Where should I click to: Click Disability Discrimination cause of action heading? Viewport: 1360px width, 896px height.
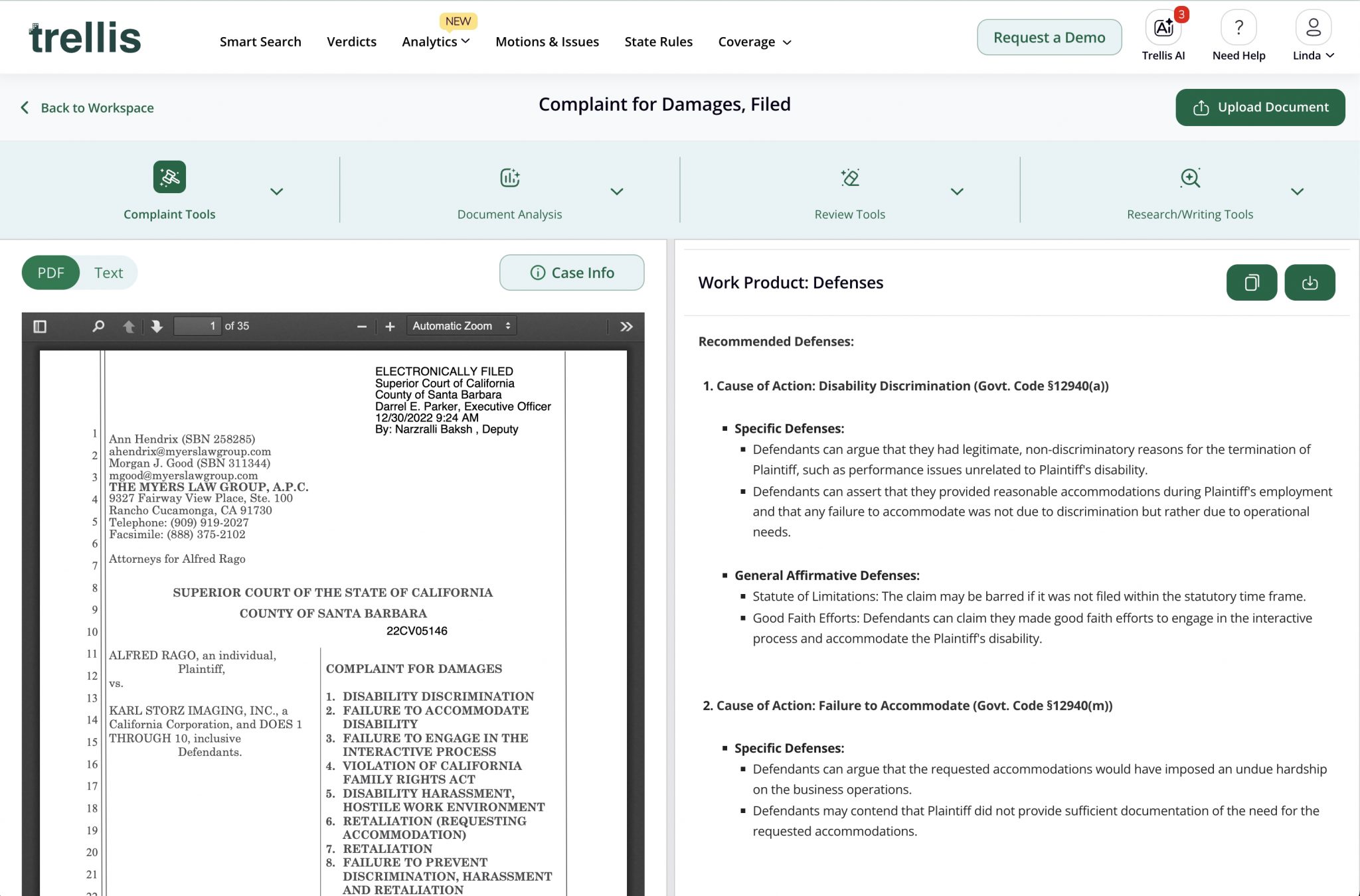point(906,386)
